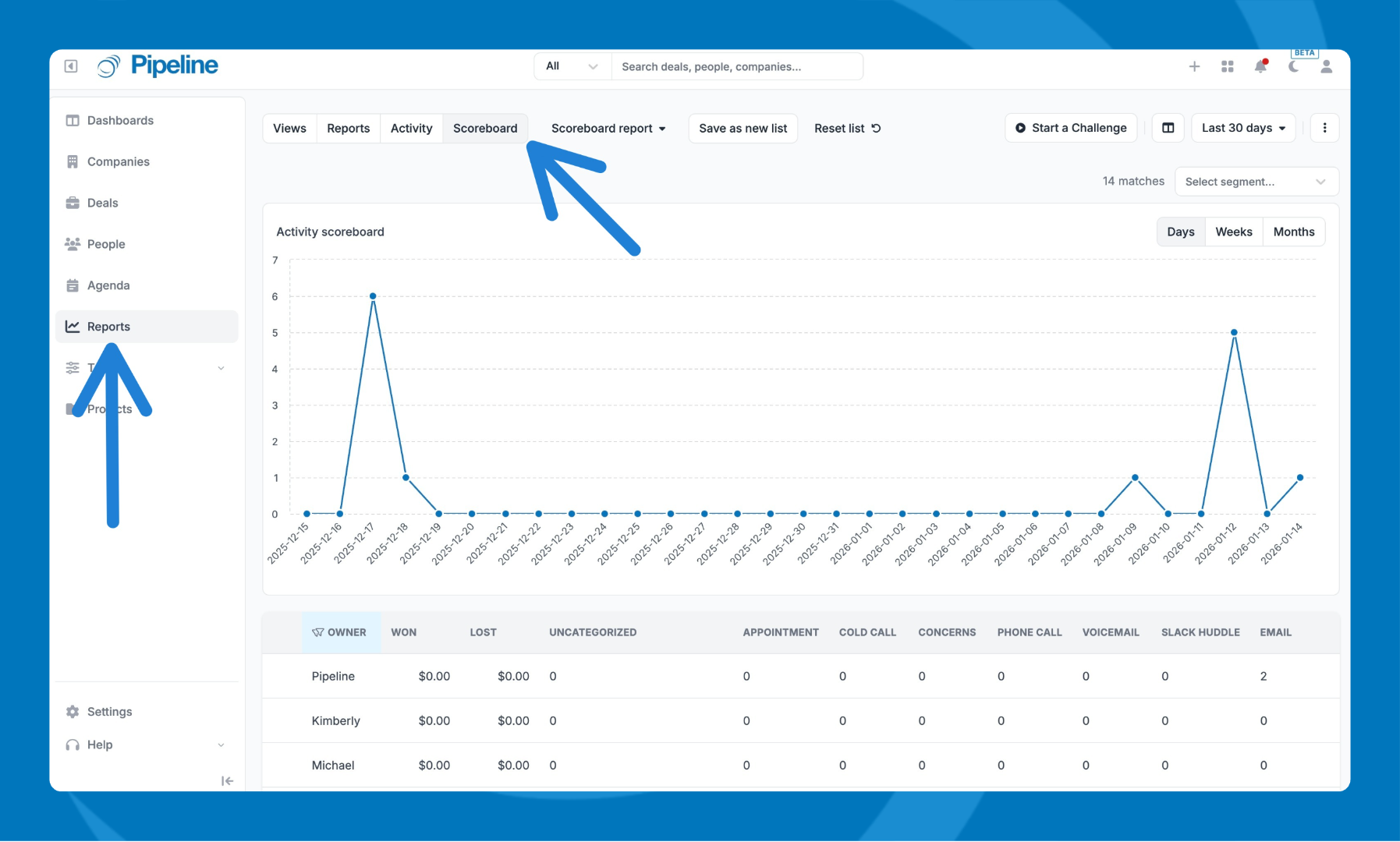Open the Scoreboard report dropdown
The width and height of the screenshot is (1400, 842).
(608, 129)
